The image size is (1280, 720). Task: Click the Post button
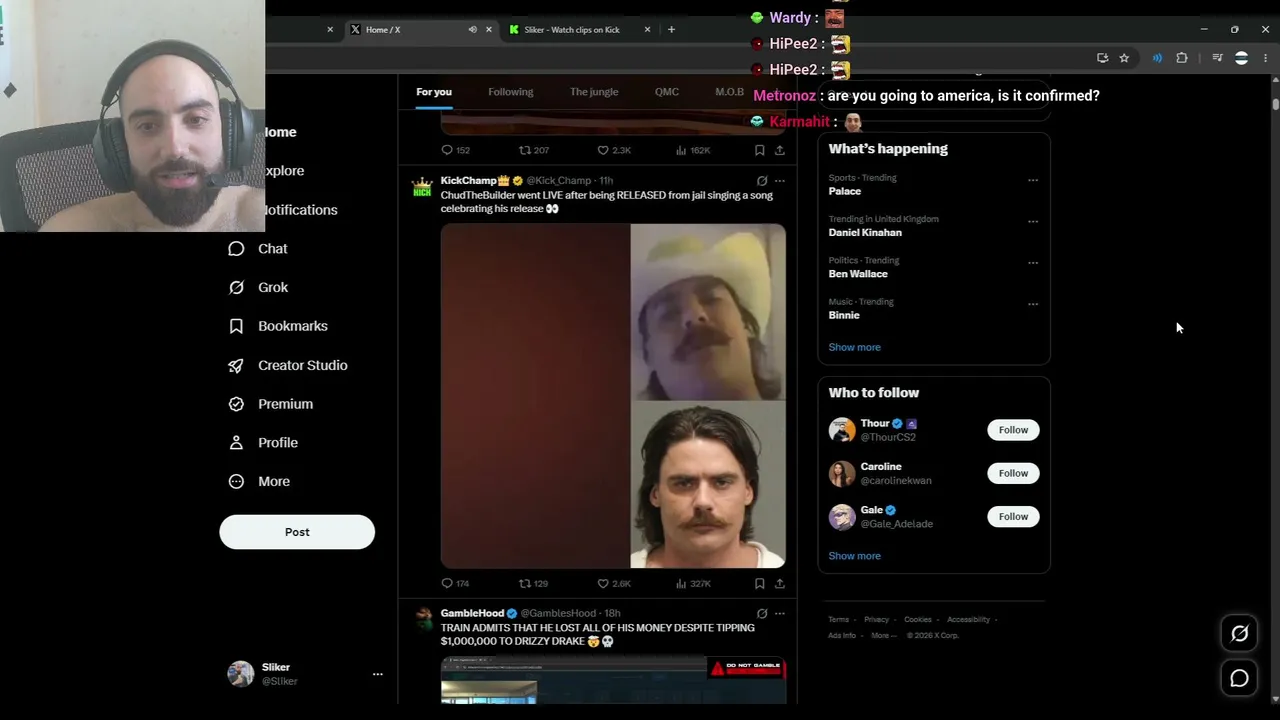[297, 532]
